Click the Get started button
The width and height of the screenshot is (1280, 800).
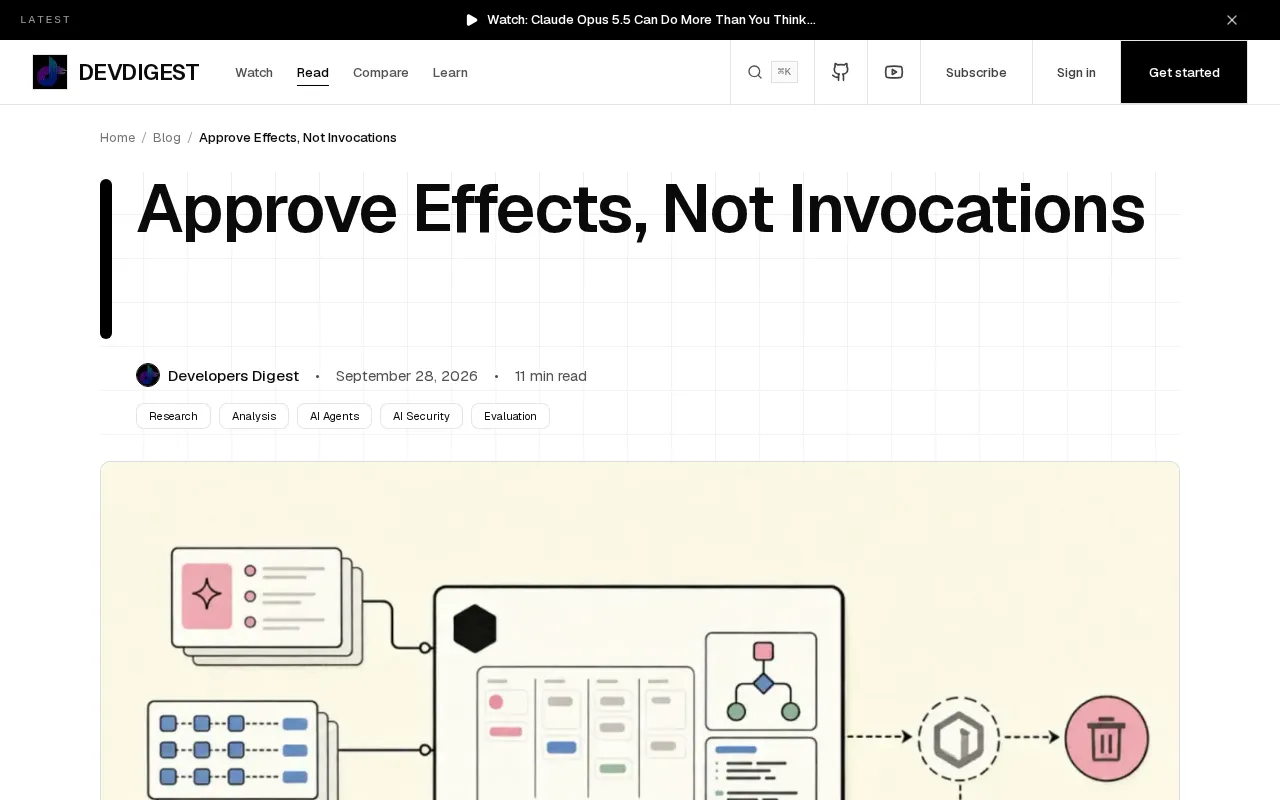(x=1184, y=72)
